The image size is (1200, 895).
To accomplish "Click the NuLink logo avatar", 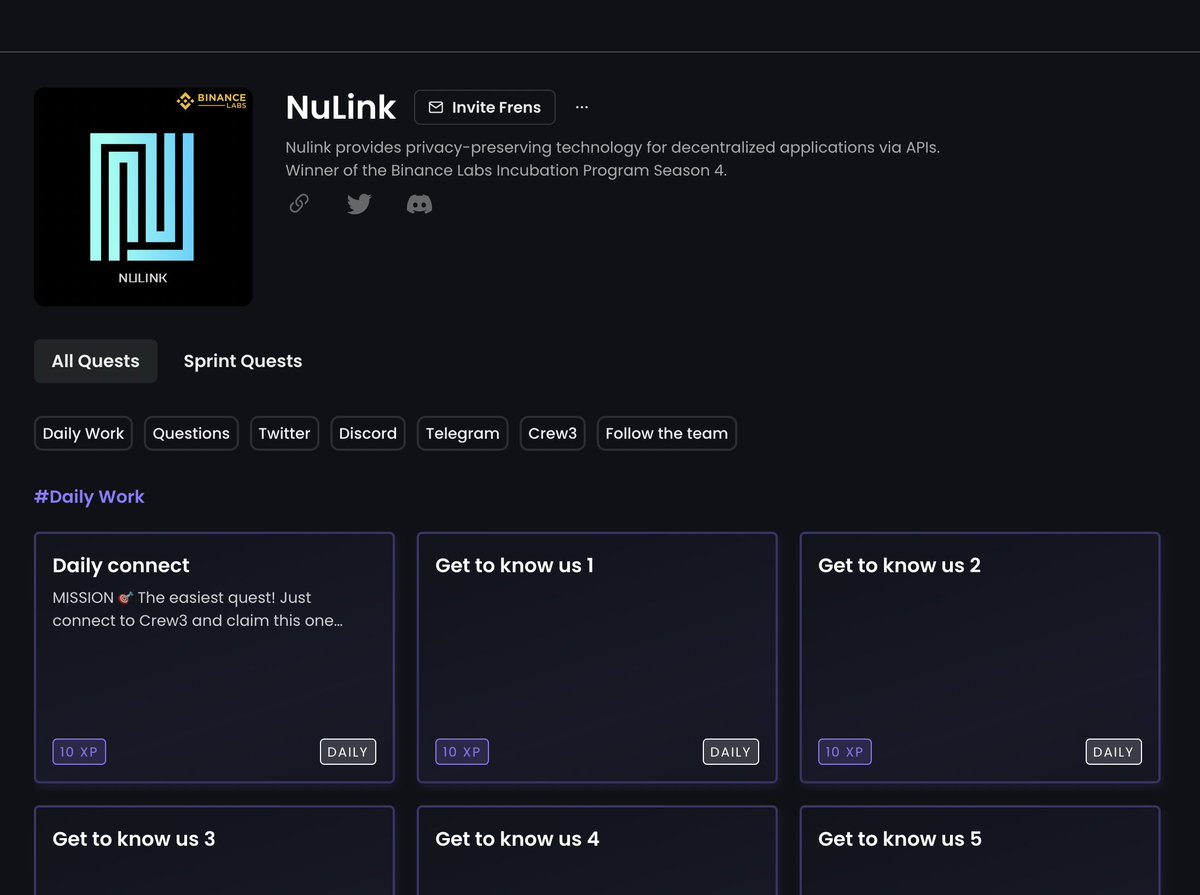I will pos(143,196).
